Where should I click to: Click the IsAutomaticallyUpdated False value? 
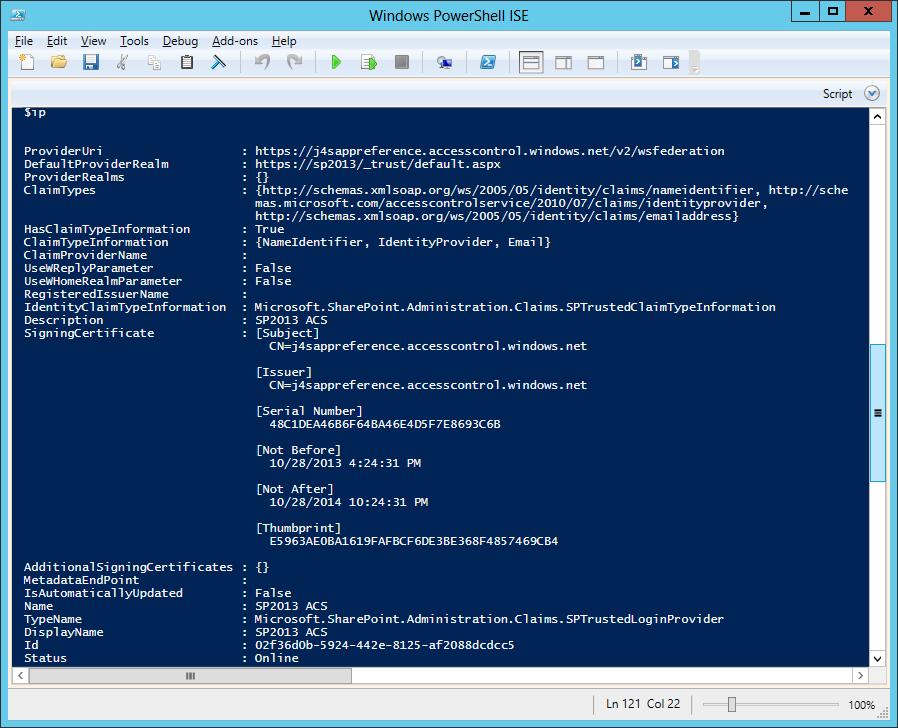[273, 593]
